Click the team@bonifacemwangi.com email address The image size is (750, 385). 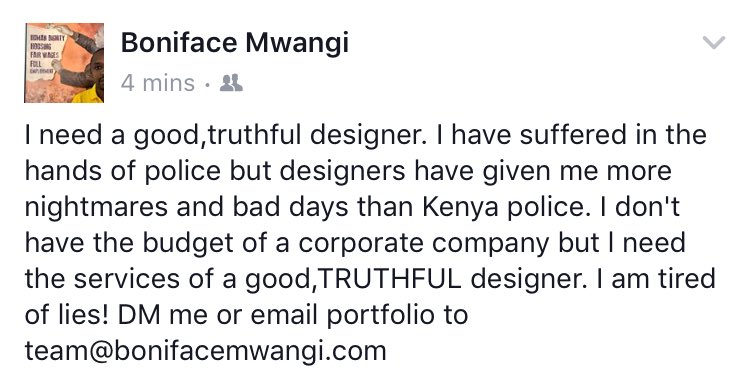(206, 350)
